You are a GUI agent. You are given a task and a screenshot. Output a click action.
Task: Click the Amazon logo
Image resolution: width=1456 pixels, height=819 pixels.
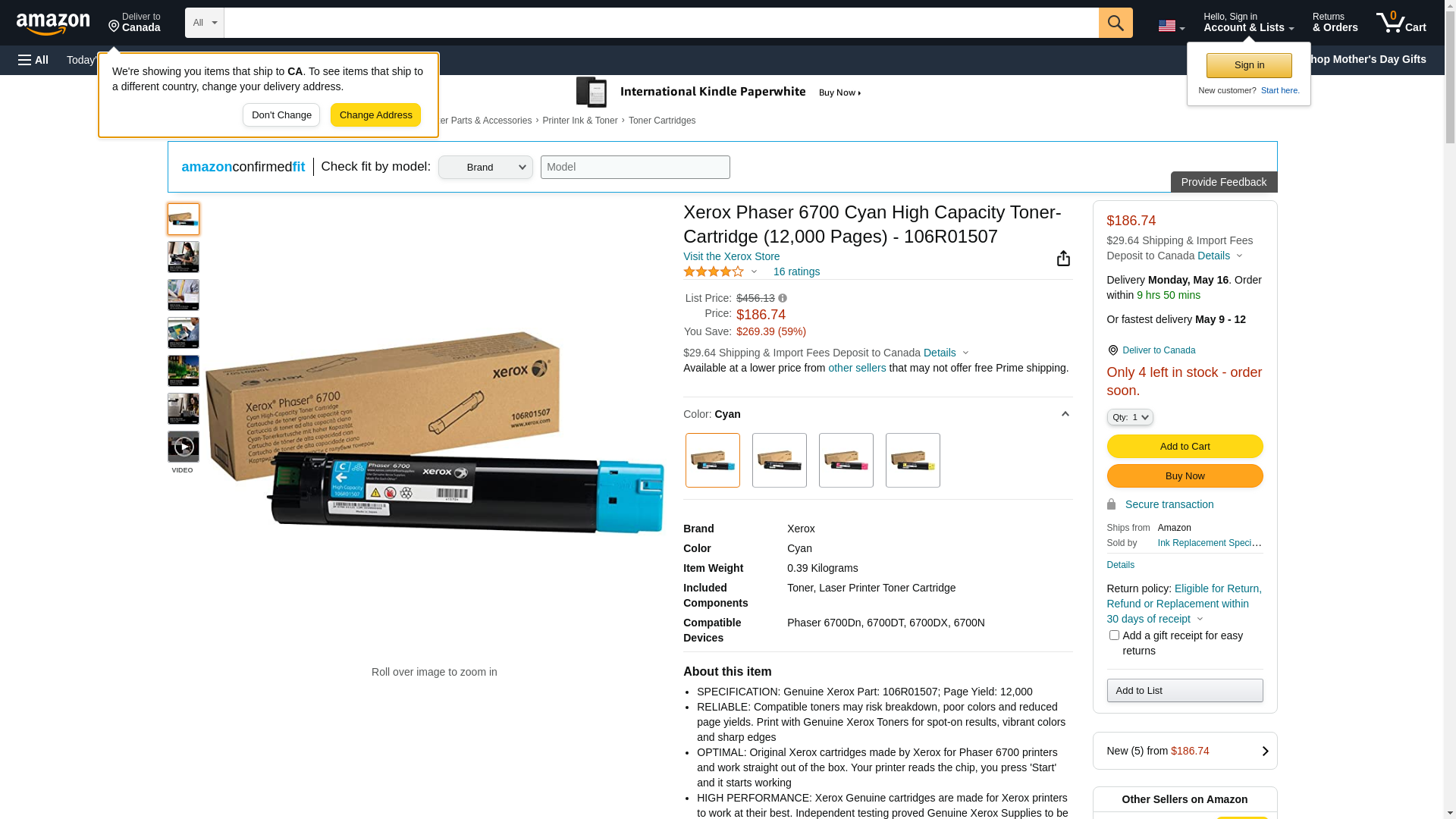(53, 24)
